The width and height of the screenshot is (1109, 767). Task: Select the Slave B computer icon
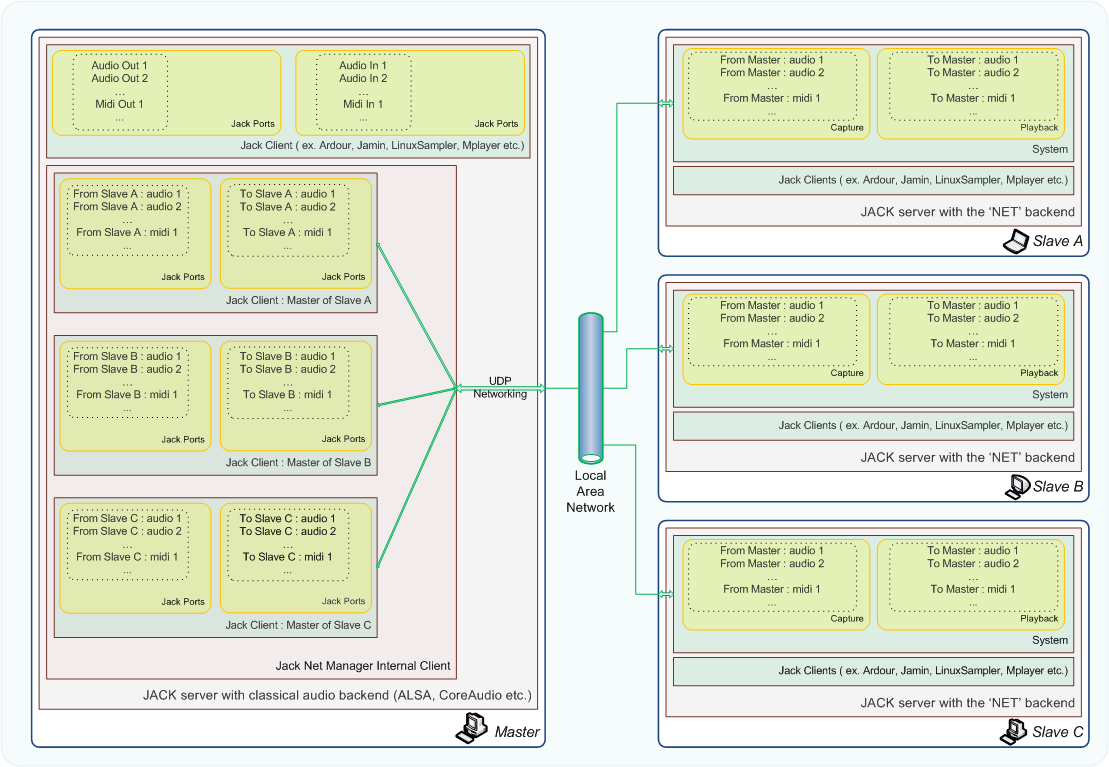pos(1016,486)
